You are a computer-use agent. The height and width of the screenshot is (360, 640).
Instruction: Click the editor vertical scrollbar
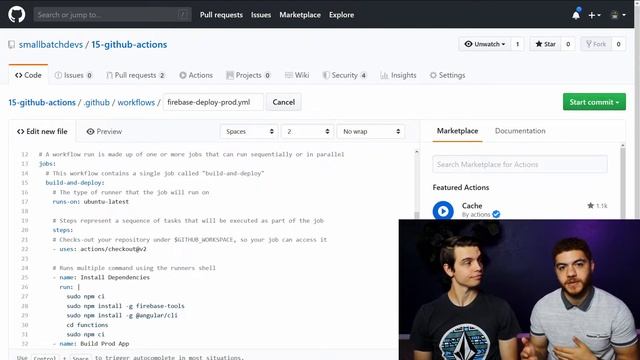[416, 184]
